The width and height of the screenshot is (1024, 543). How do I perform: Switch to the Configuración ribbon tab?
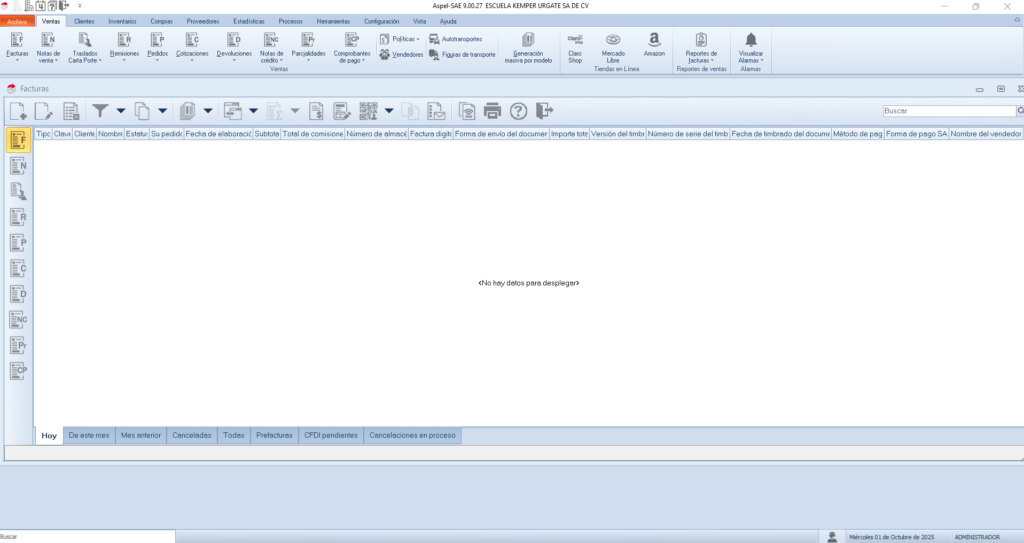(x=381, y=22)
